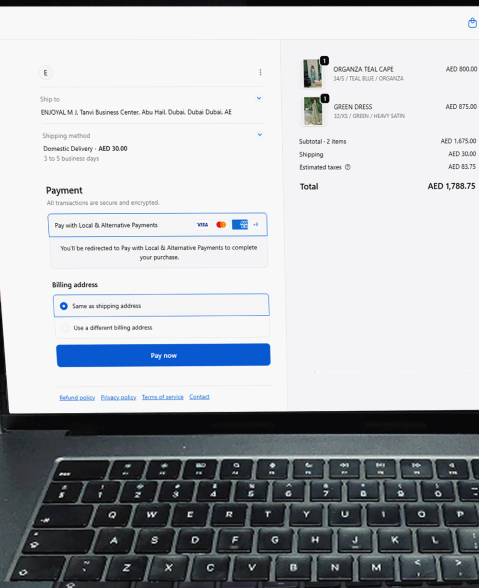Open the three-dot account options menu
The width and height of the screenshot is (479, 588).
[x=260, y=72]
